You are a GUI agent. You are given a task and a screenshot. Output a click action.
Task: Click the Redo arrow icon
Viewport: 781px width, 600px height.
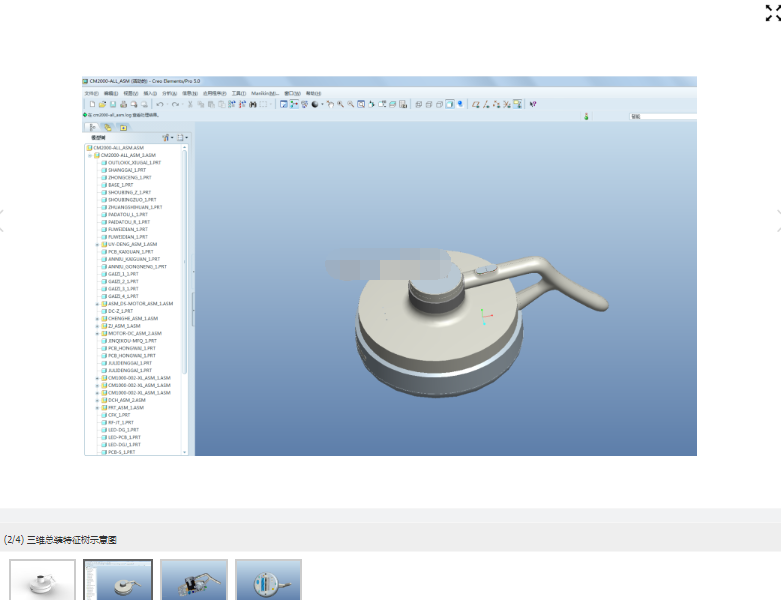175,104
